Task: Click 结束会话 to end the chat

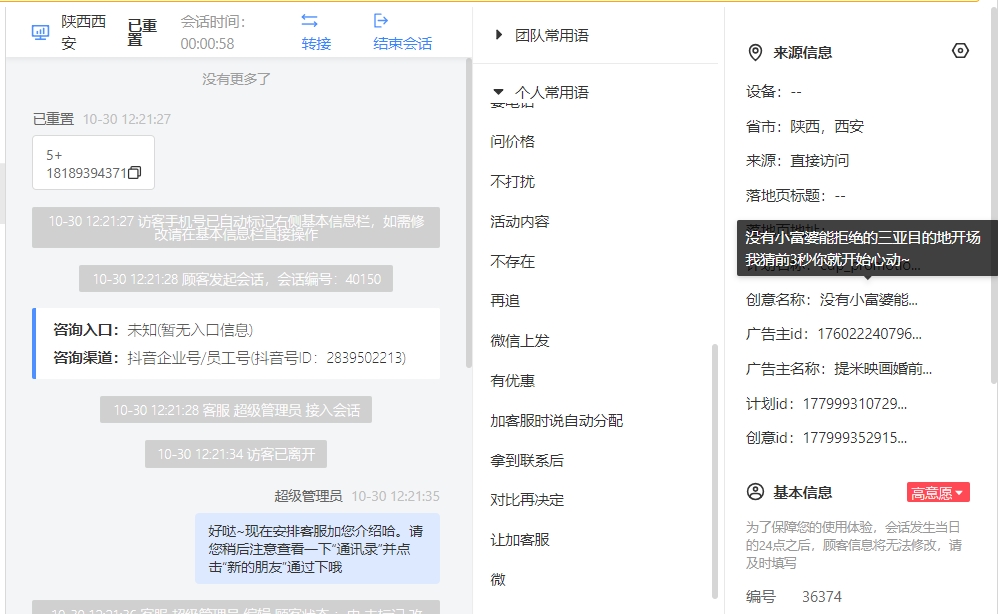Action: point(402,43)
